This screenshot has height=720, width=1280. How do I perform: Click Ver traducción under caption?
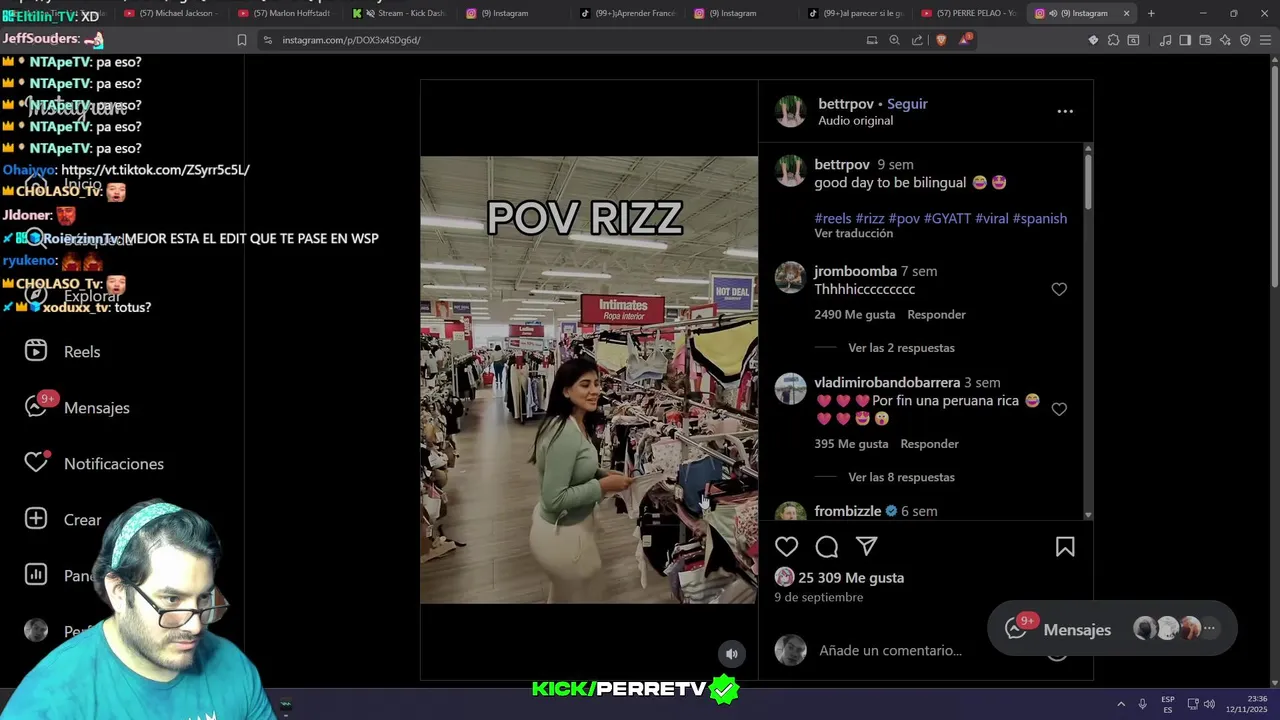853,233
